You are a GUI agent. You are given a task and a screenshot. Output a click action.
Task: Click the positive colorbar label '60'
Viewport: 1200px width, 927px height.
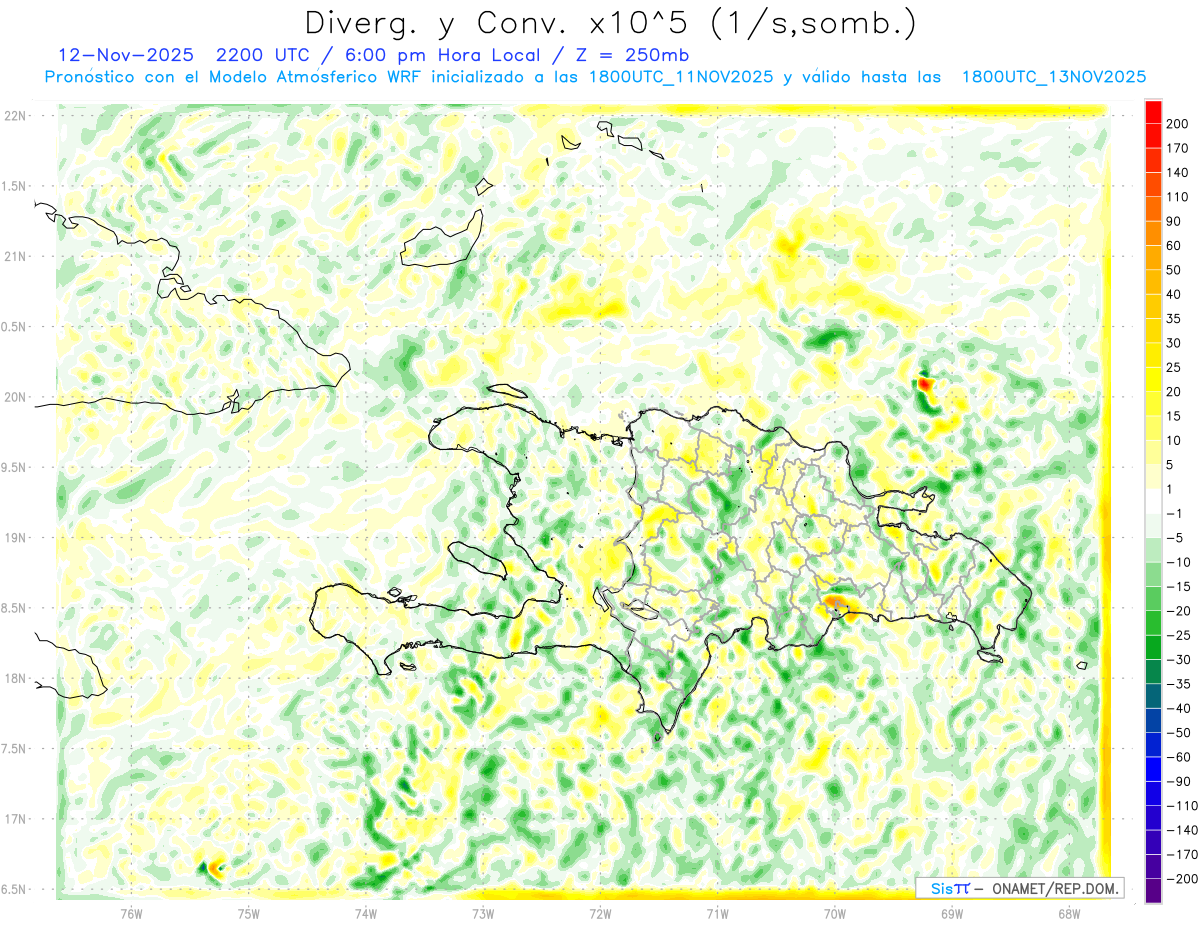[1175, 246]
